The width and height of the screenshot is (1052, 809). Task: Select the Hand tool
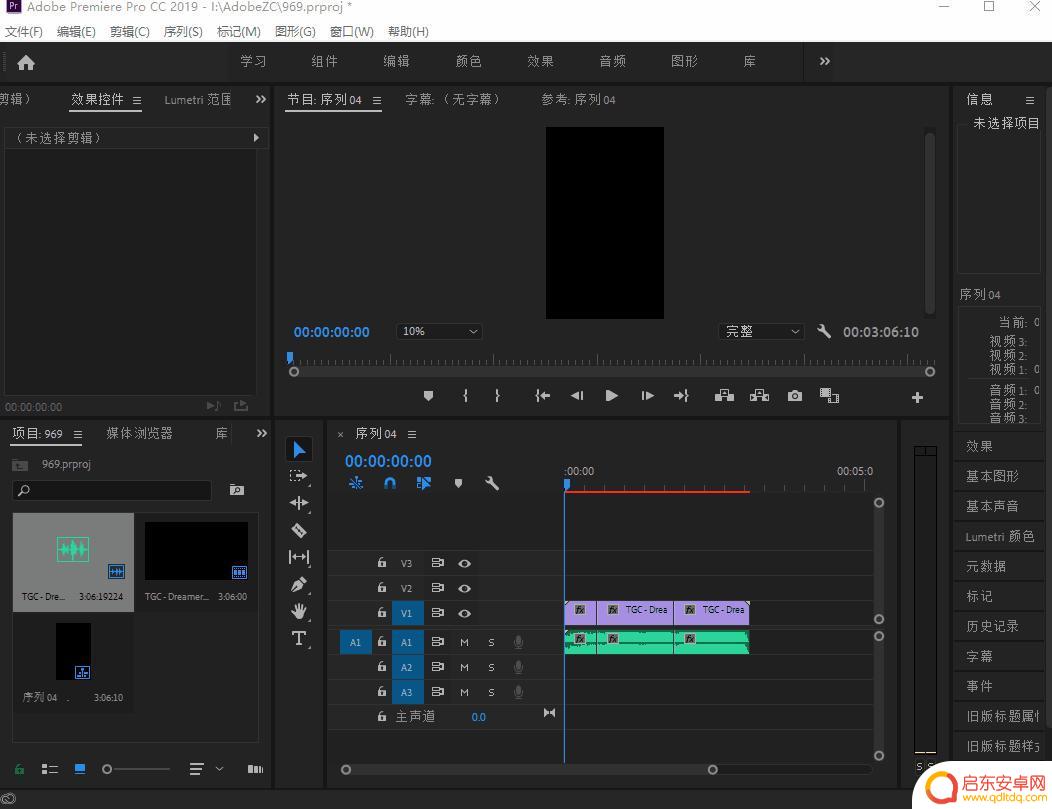tap(299, 611)
